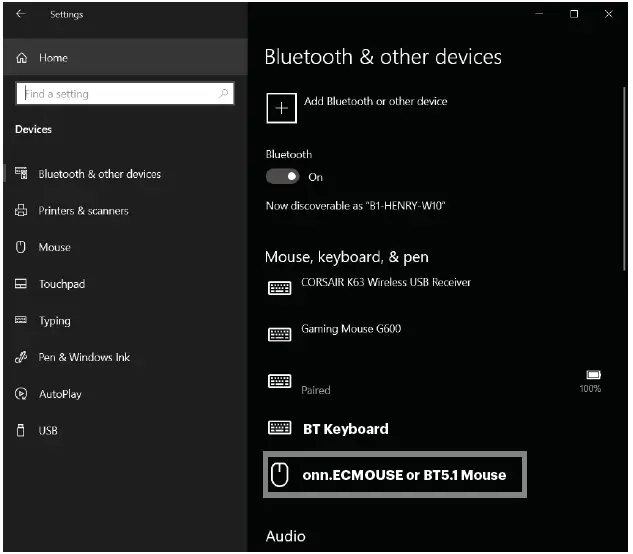Open Pen & Windows Ink settings
This screenshot has width=633, height=554.
tap(84, 357)
